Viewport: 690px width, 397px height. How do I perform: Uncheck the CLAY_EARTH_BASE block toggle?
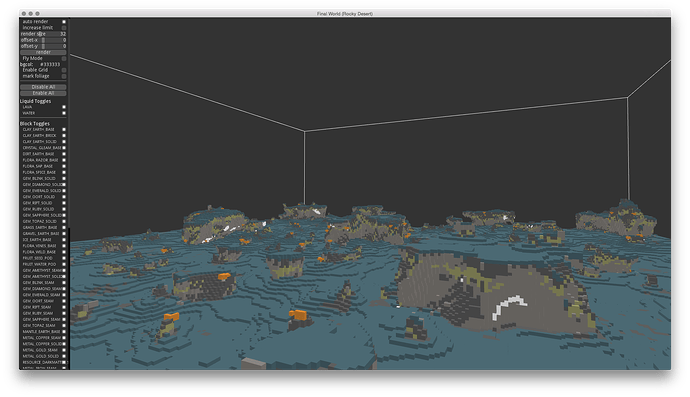[x=64, y=130]
